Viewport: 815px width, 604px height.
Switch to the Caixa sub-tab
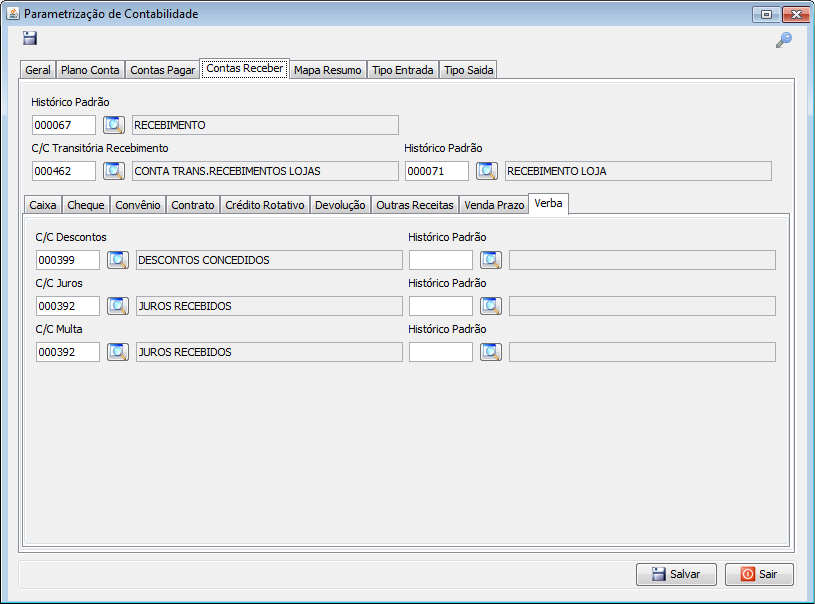pos(43,205)
